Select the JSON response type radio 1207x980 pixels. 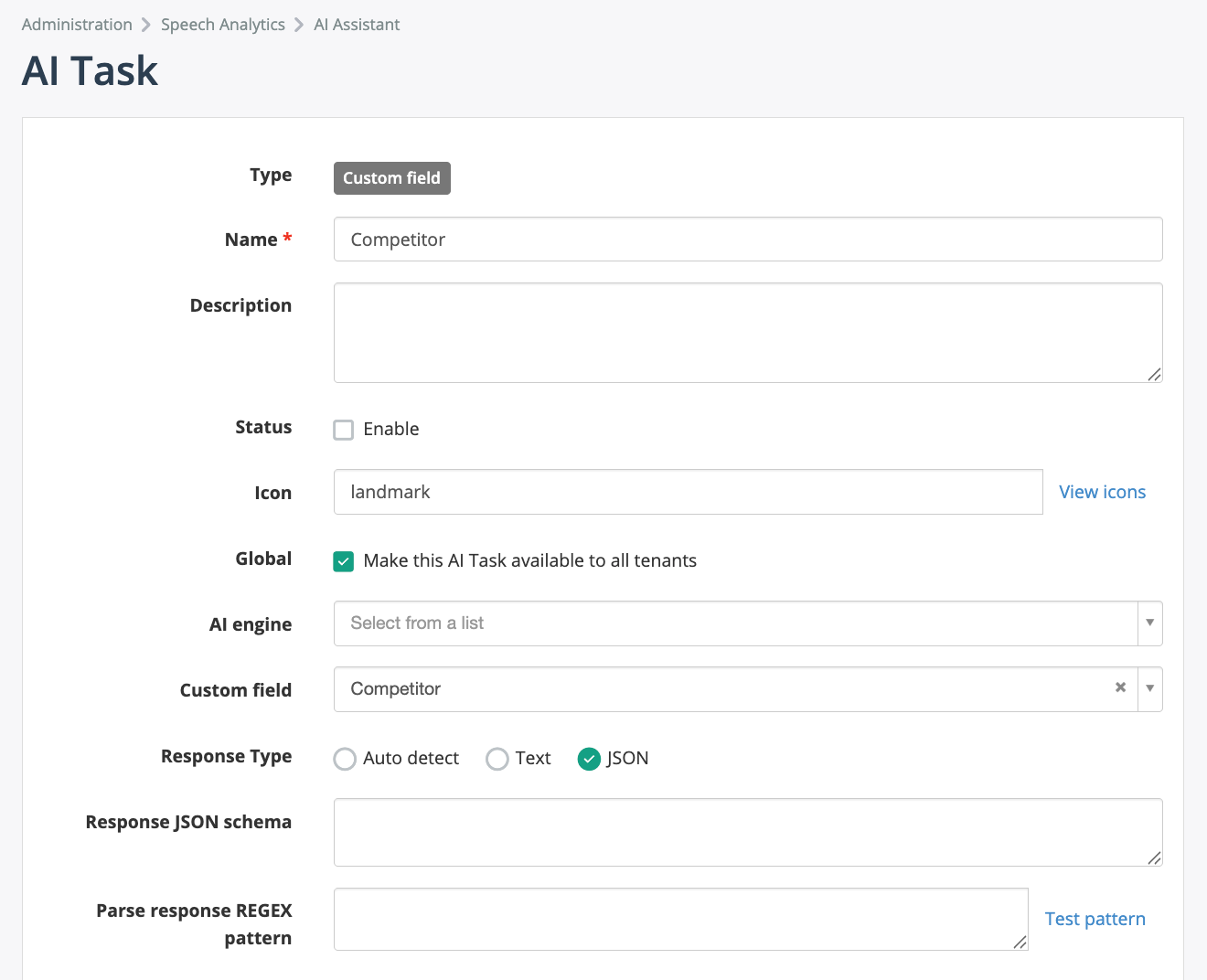click(x=589, y=759)
